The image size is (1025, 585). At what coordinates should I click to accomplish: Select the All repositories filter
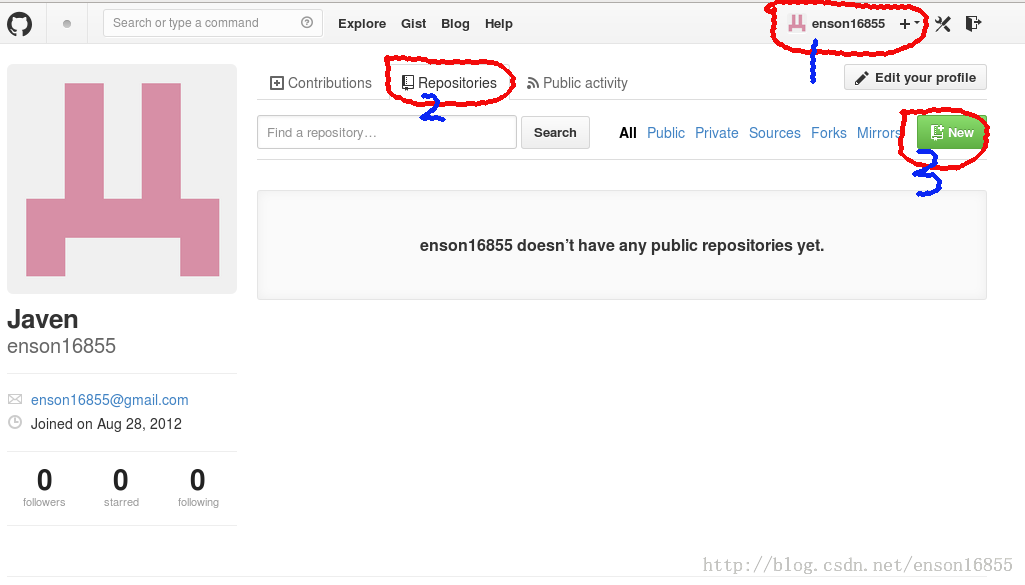point(628,133)
